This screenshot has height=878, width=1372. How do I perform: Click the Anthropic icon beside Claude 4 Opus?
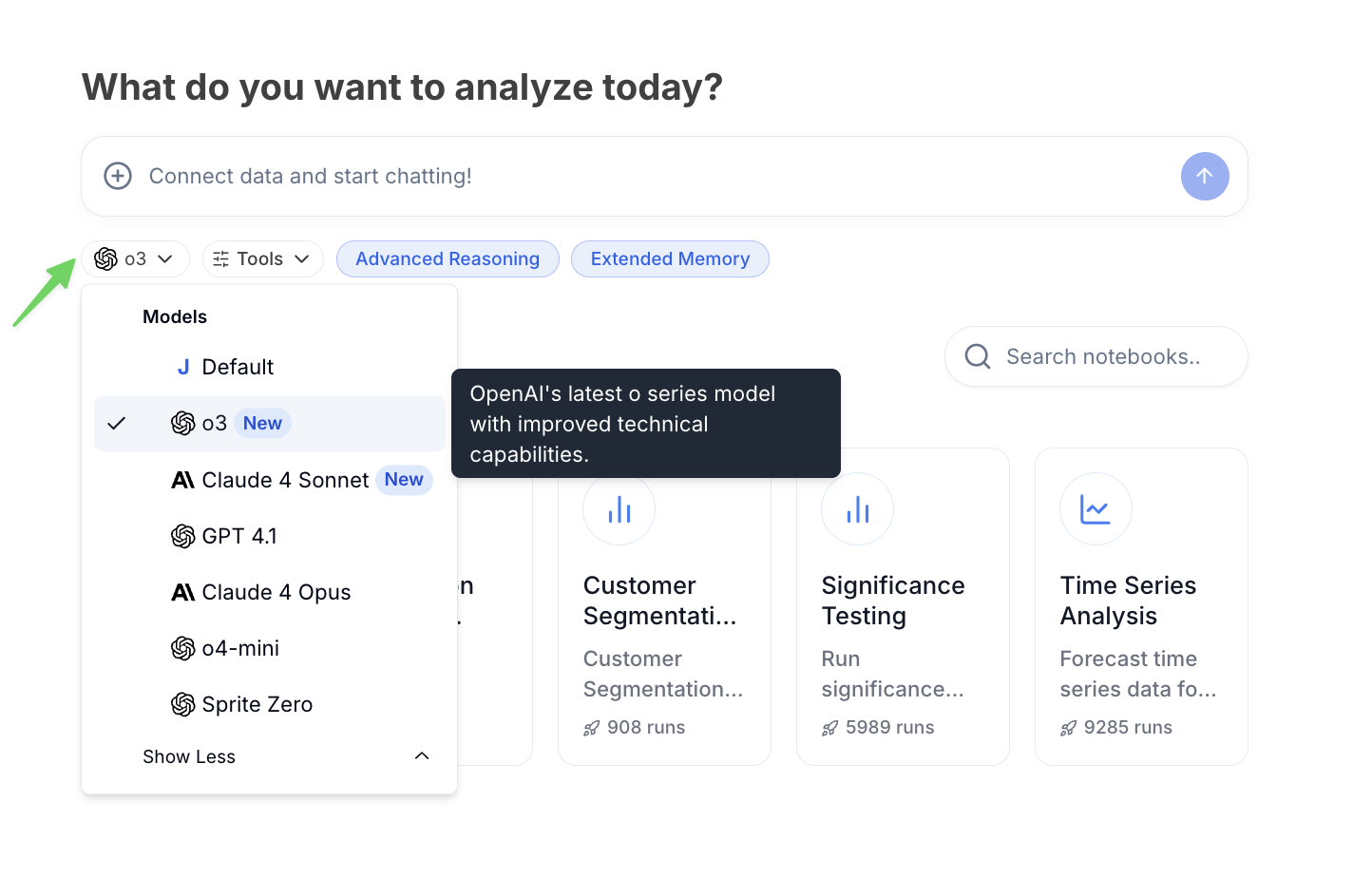183,592
